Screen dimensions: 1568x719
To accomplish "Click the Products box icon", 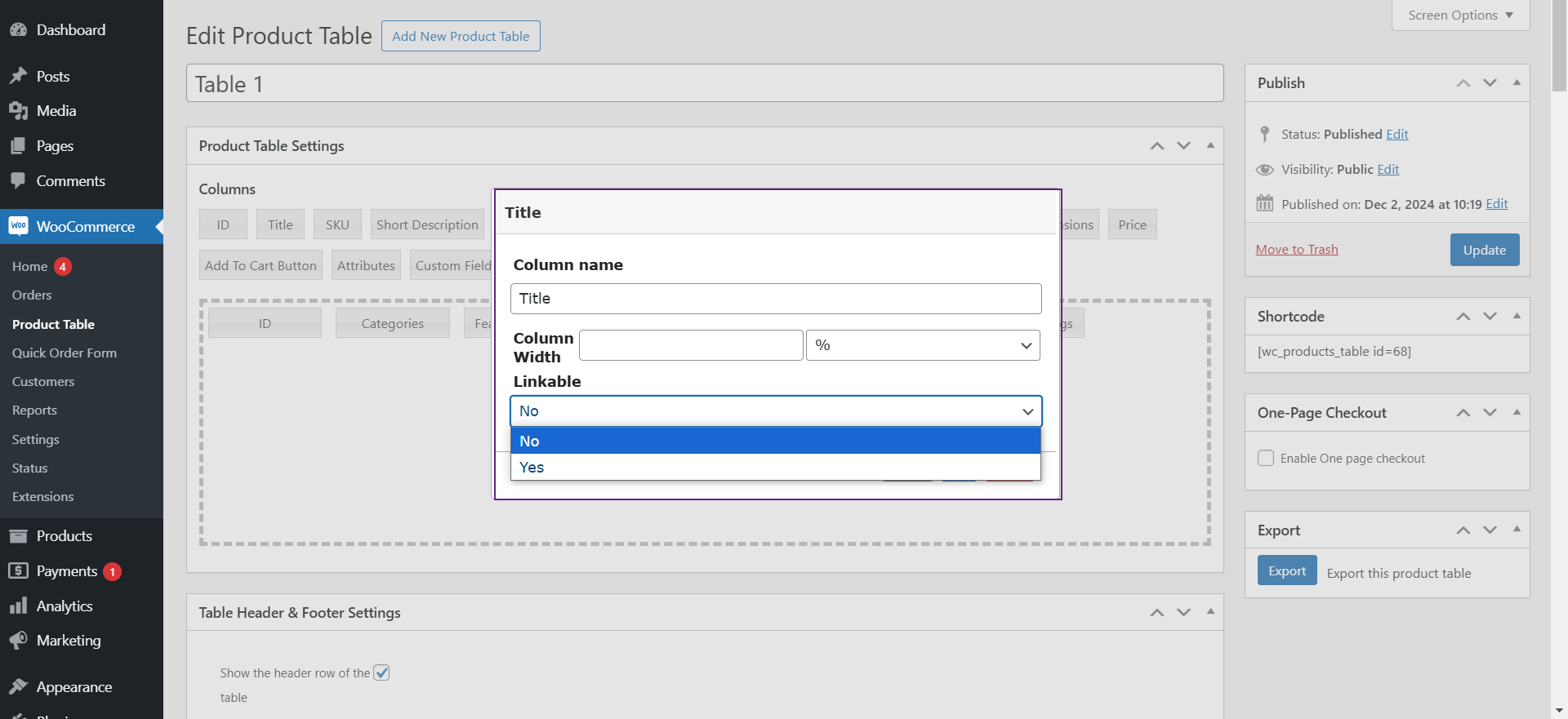I will (18, 536).
